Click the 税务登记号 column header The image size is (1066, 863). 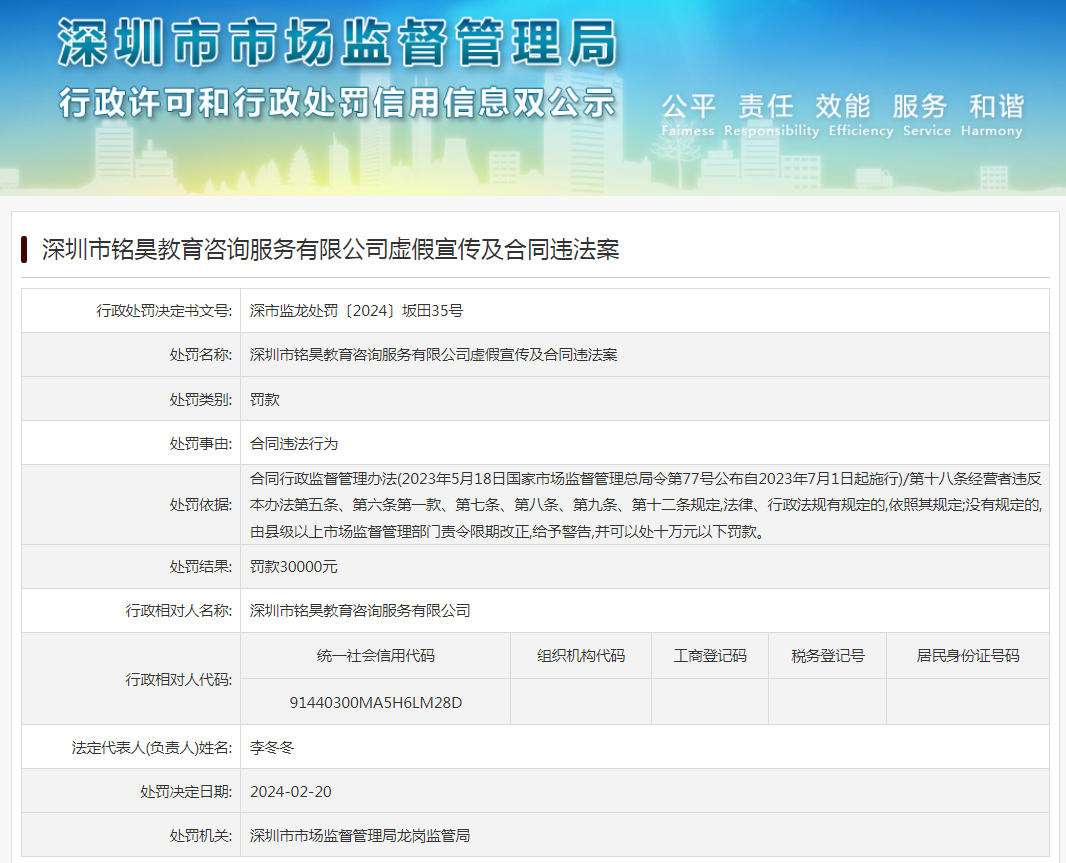pos(827,656)
